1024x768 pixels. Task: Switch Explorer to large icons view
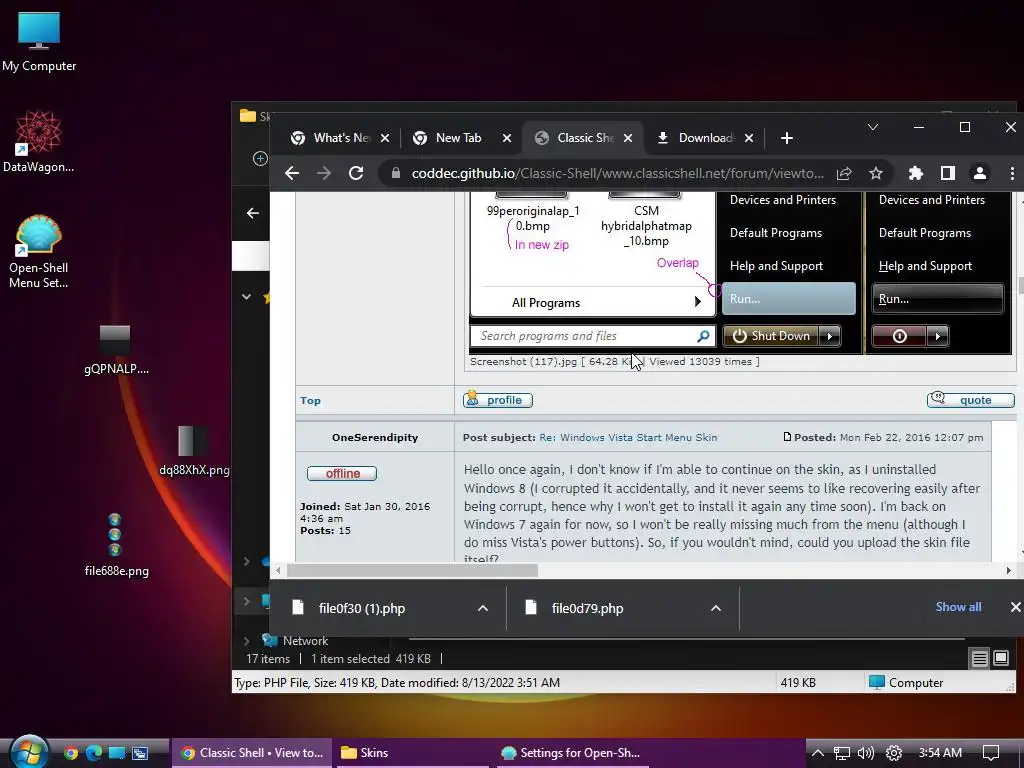[1001, 658]
